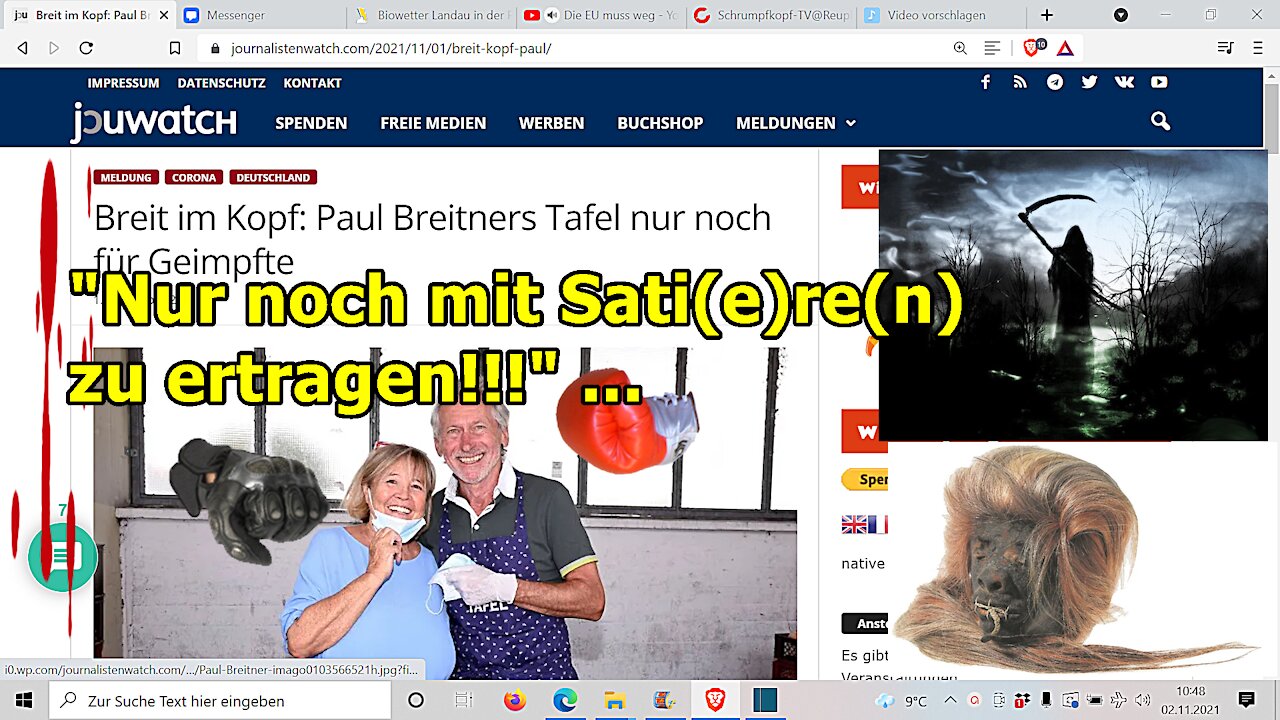1280x720 pixels.
Task: Open Cortana circle in taskbar
Action: [416, 700]
